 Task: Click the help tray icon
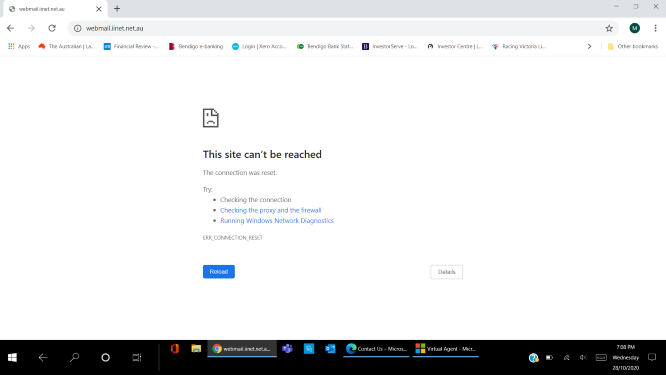[533, 358]
